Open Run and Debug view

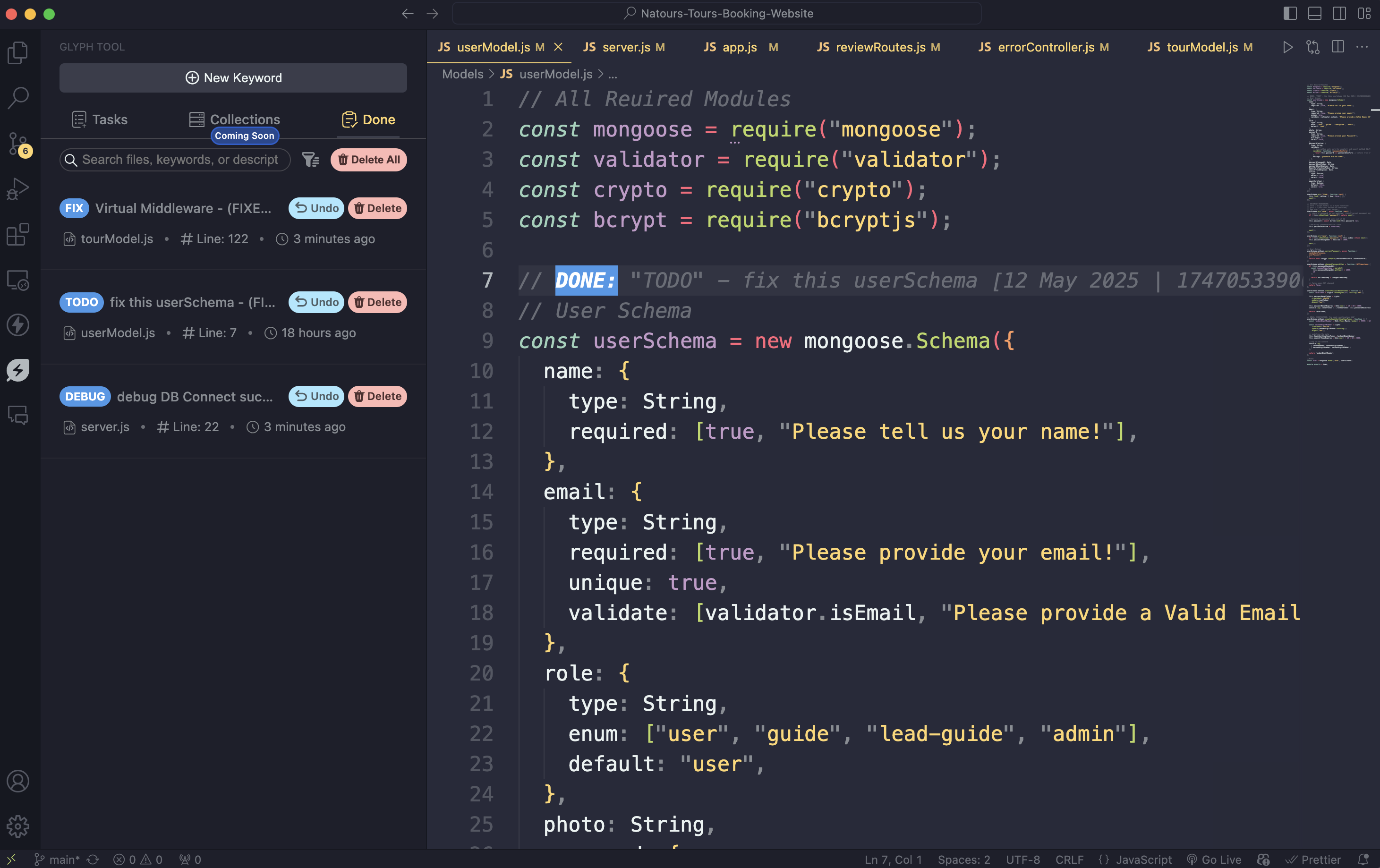click(18, 188)
